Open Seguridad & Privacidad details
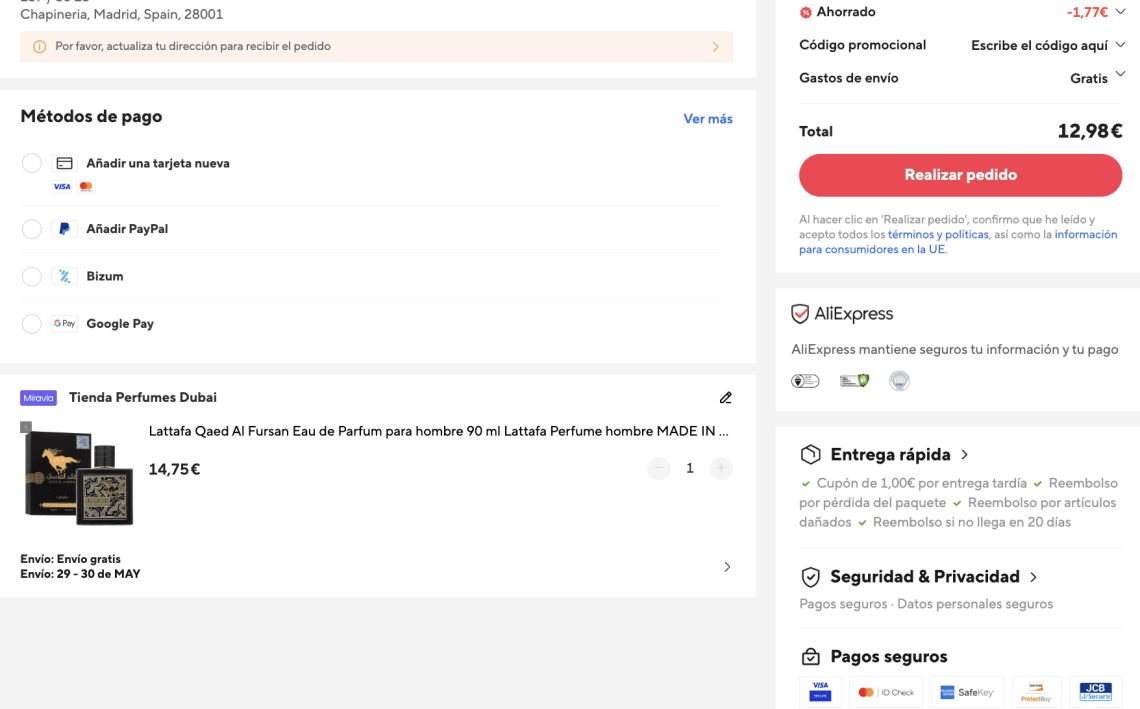The height and width of the screenshot is (709, 1140). pos(925,577)
